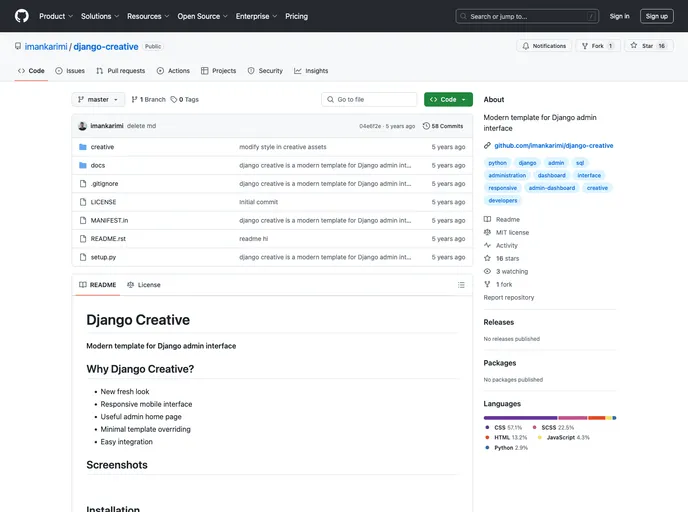Click the creative folder icon
This screenshot has height=512, width=688.
[x=82, y=147]
